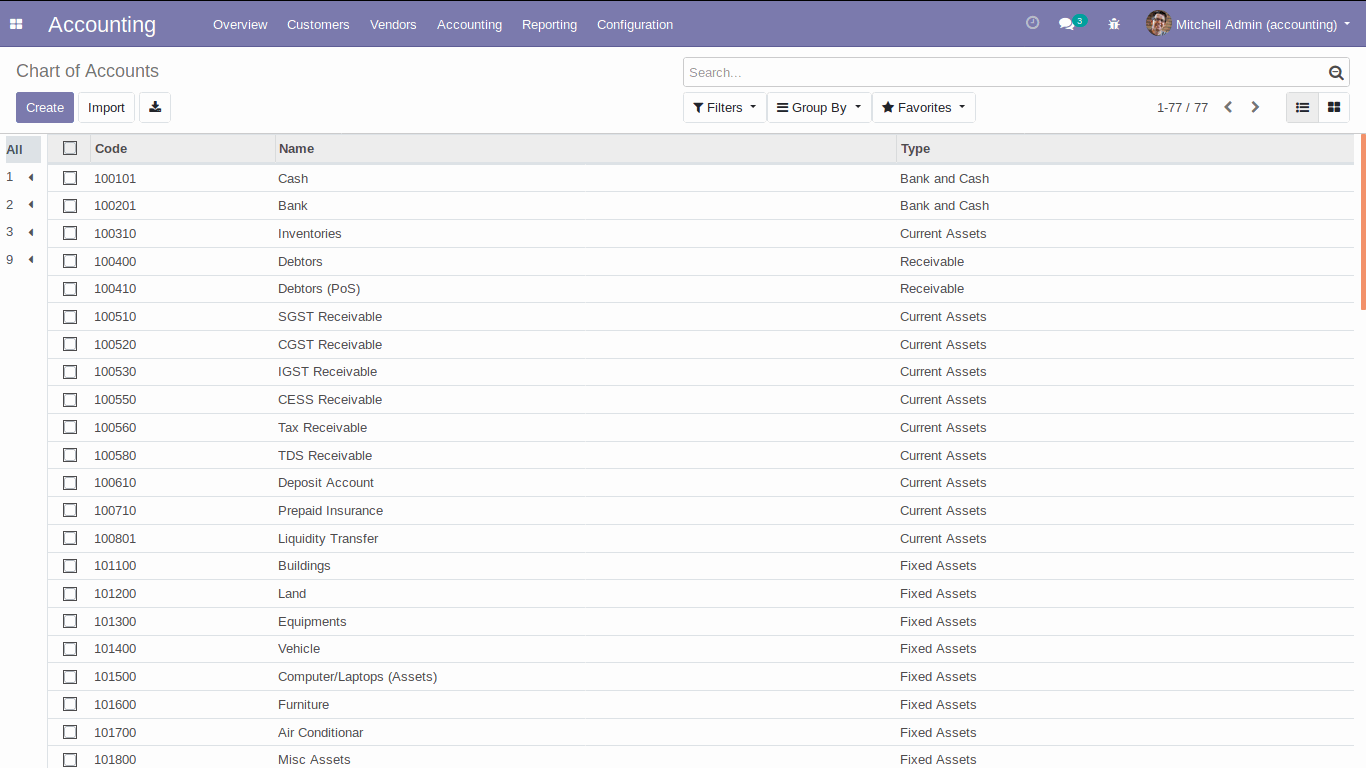Sort by Code column header

(x=182, y=148)
